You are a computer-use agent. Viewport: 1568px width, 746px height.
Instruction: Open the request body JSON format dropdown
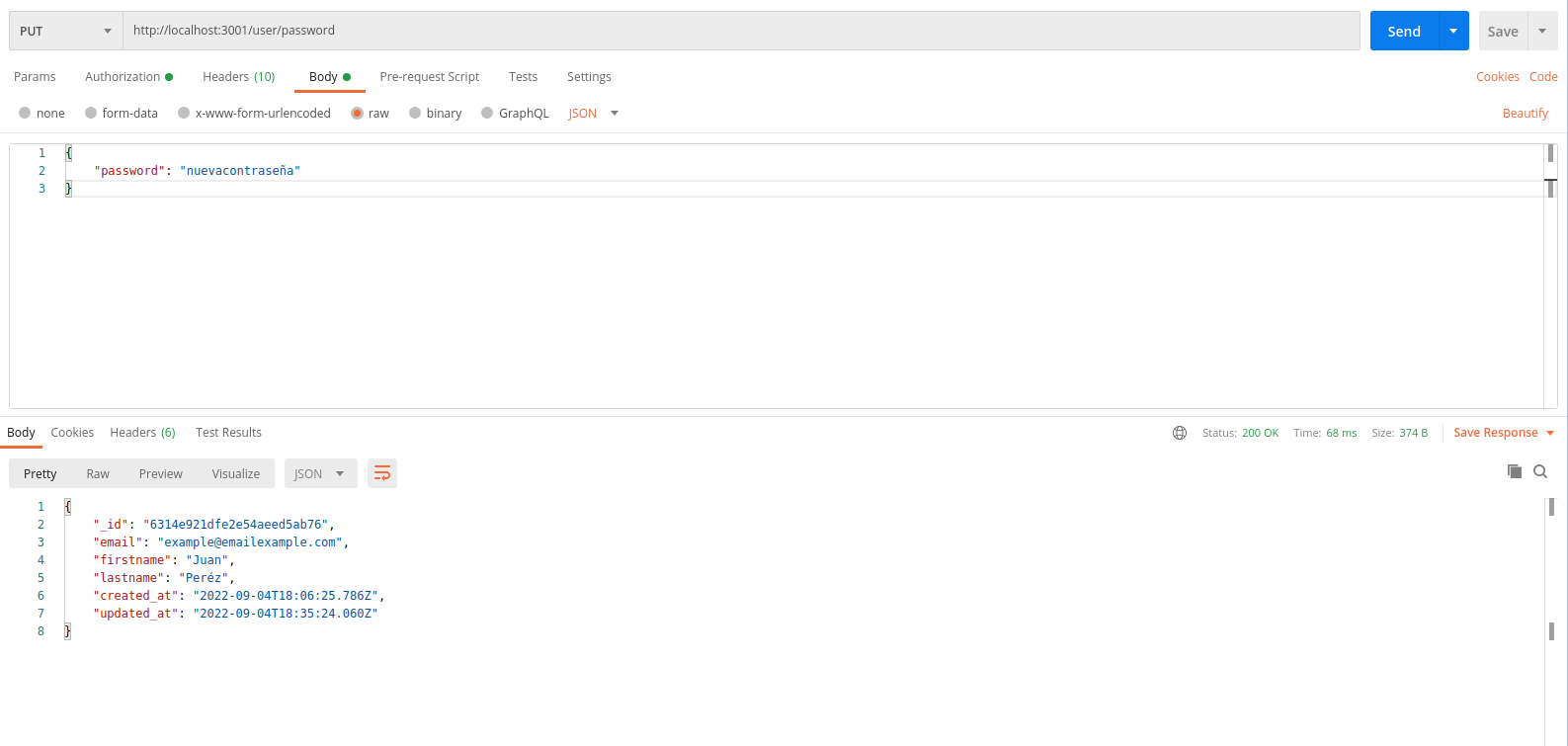(593, 114)
